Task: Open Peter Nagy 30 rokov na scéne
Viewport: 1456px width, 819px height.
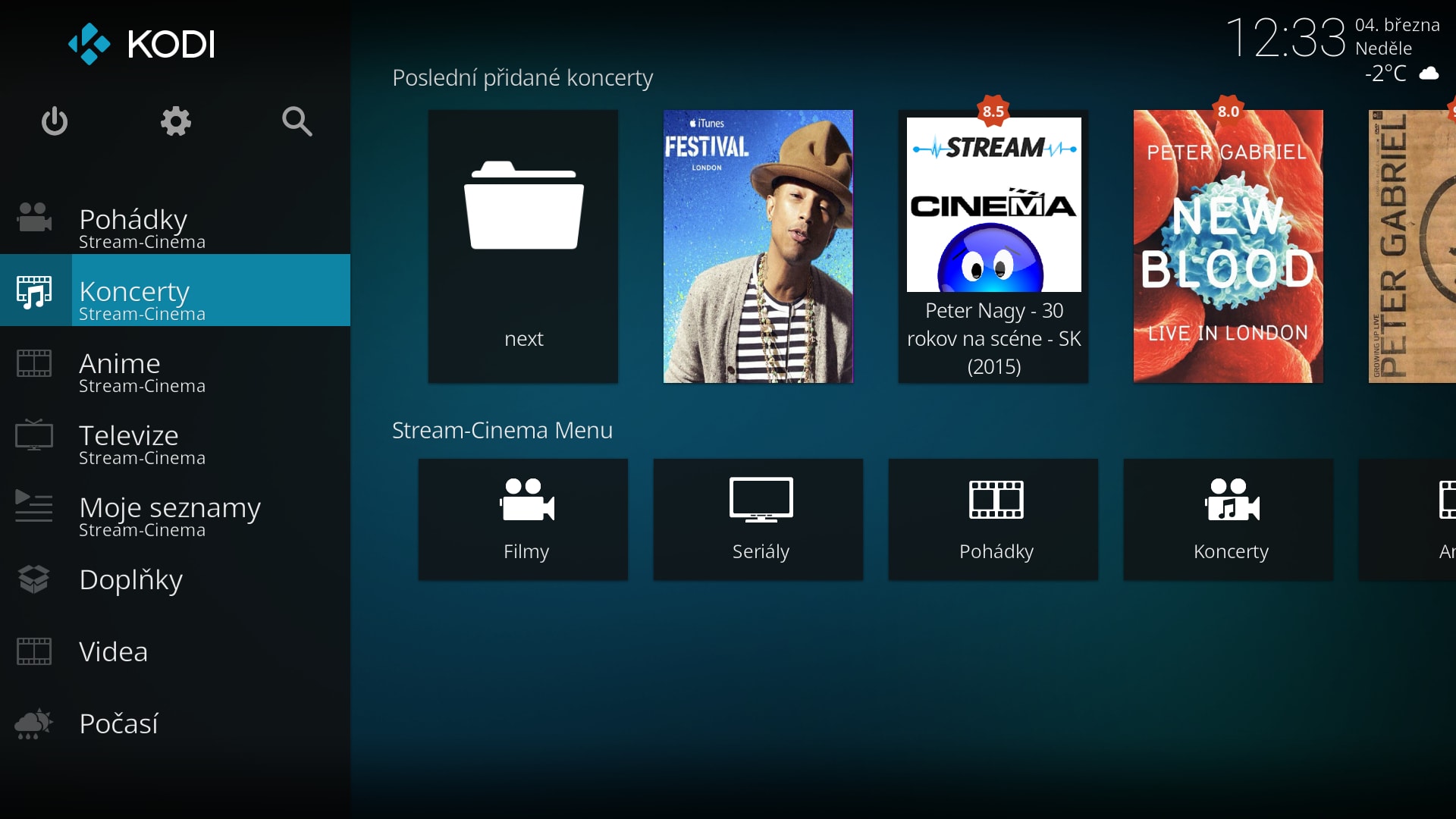Action: (993, 246)
